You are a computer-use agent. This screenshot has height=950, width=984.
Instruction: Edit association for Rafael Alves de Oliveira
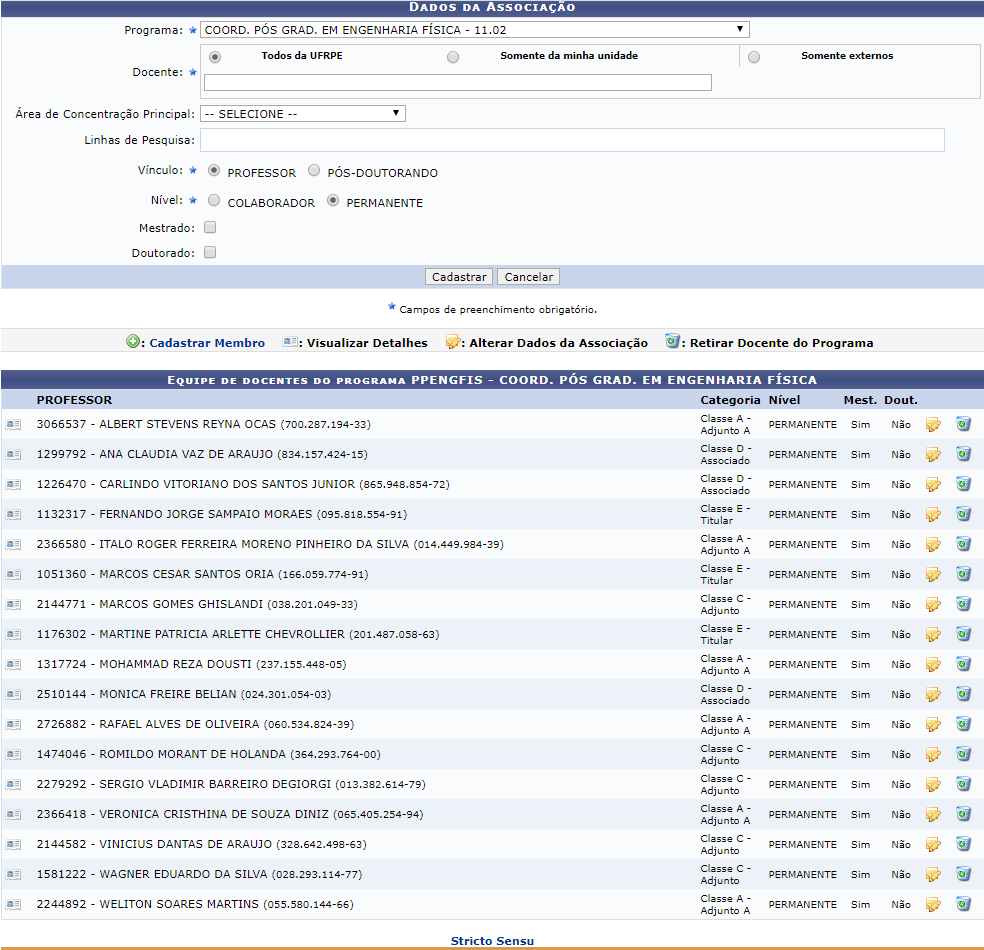coord(933,725)
